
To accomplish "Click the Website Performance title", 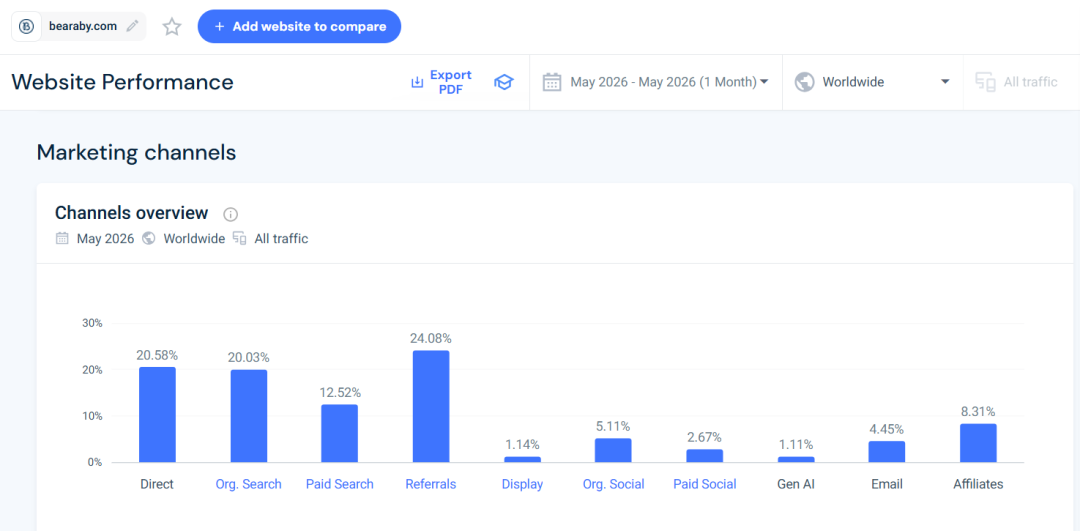I will pos(123,82).
